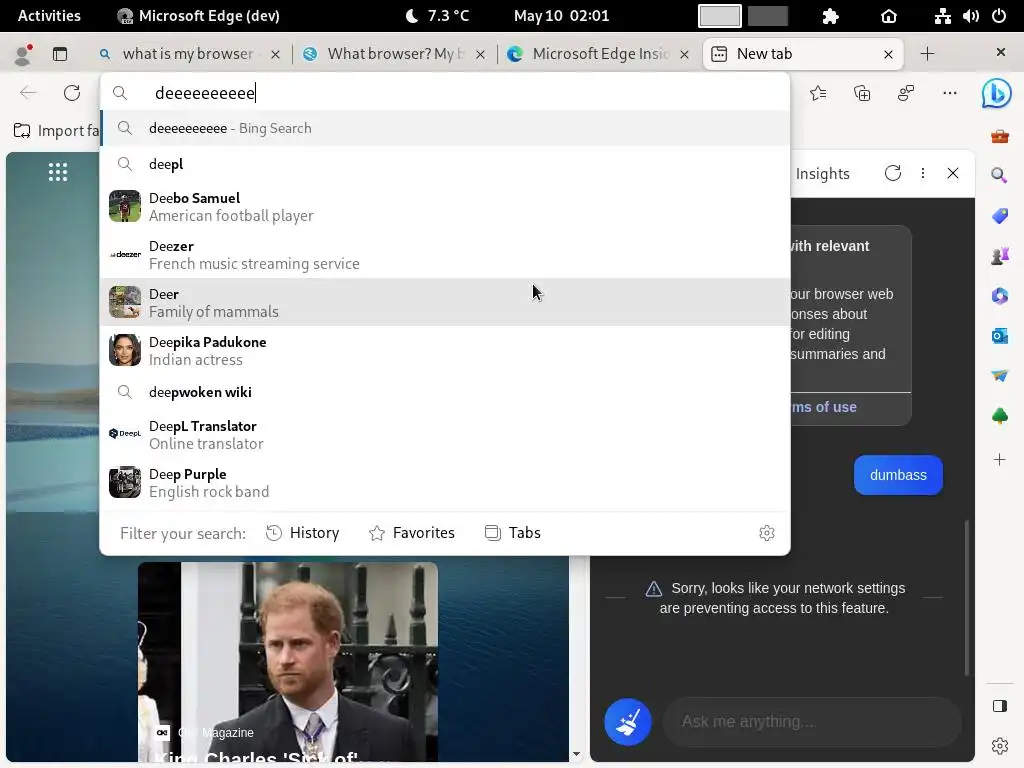Viewport: 1024px width, 768px height.
Task: Go back with the back arrow
Action: 28,93
